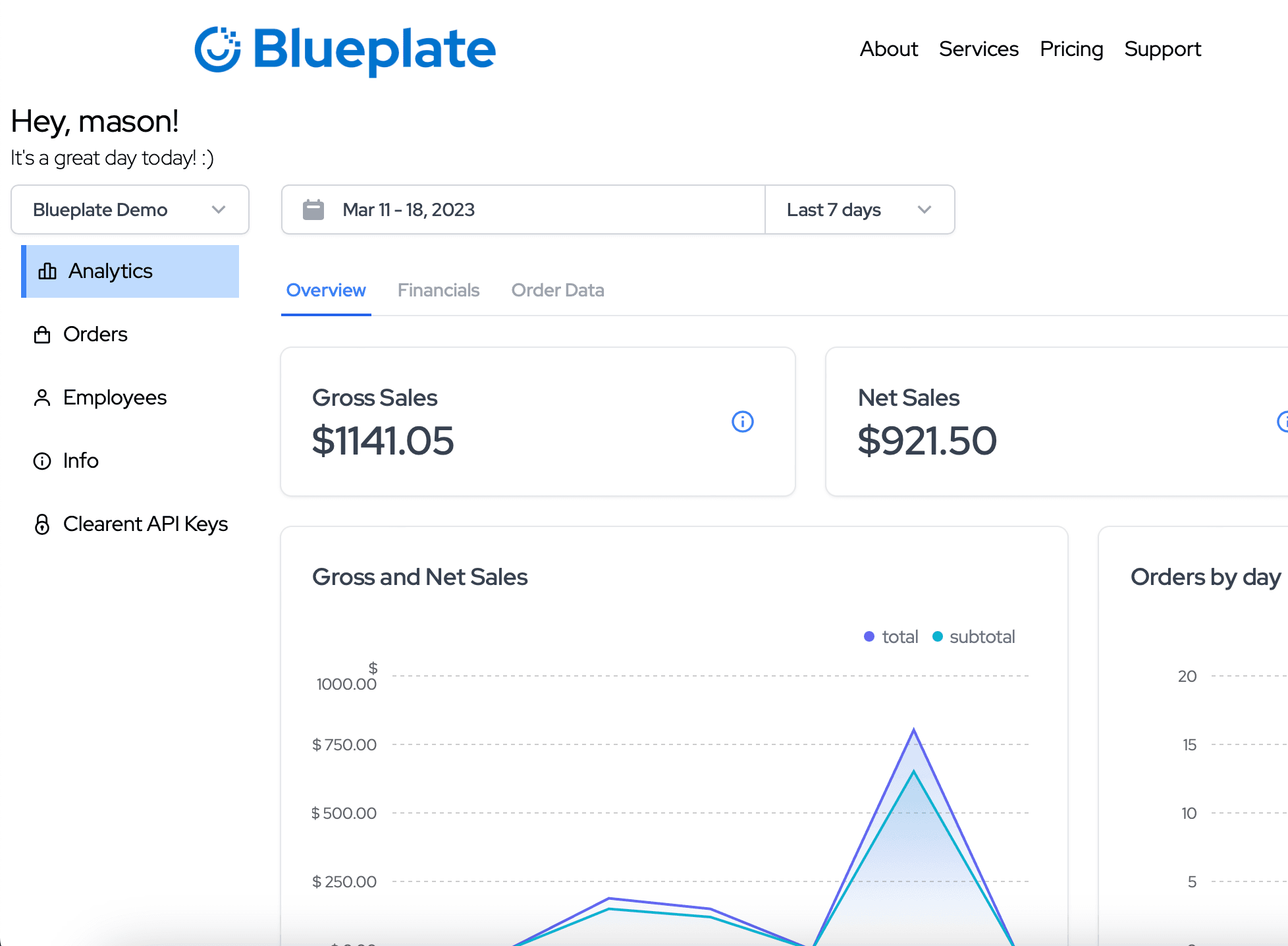
Task: Switch to the Financials tab
Action: coord(439,290)
